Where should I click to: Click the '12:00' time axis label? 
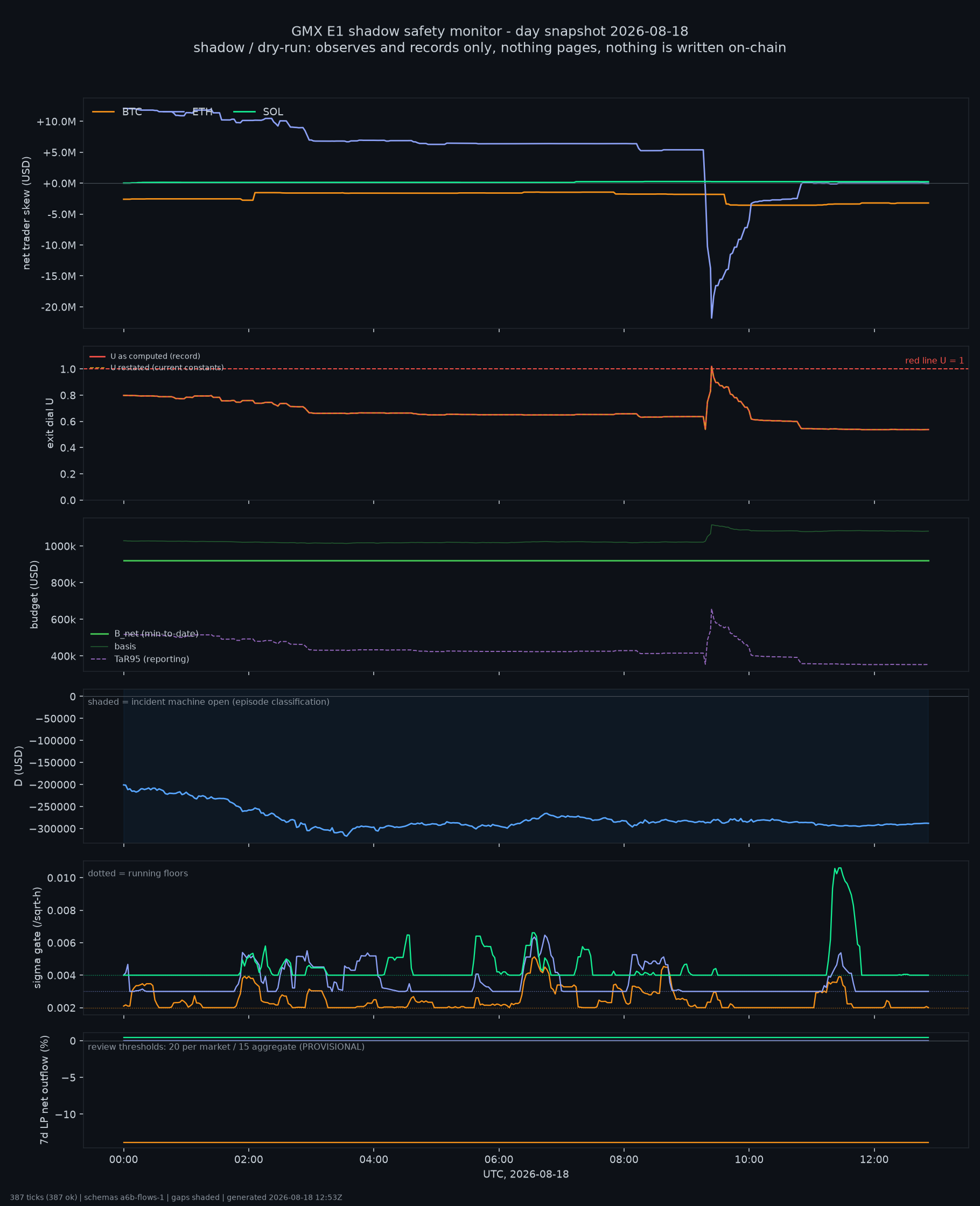coord(874,1159)
